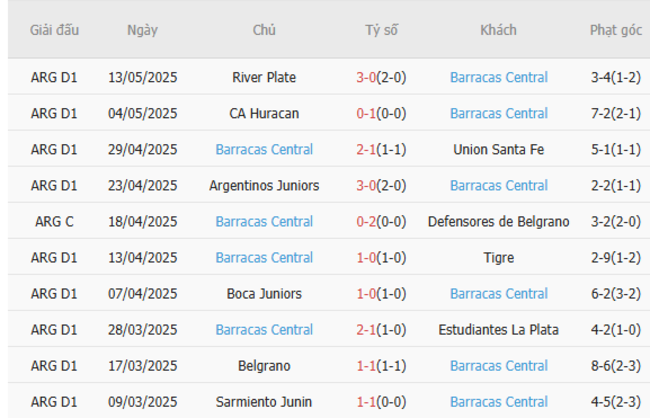650x418 pixels.
Task: Open Barracas Central home link on 29/04/2025
Action: (x=264, y=149)
